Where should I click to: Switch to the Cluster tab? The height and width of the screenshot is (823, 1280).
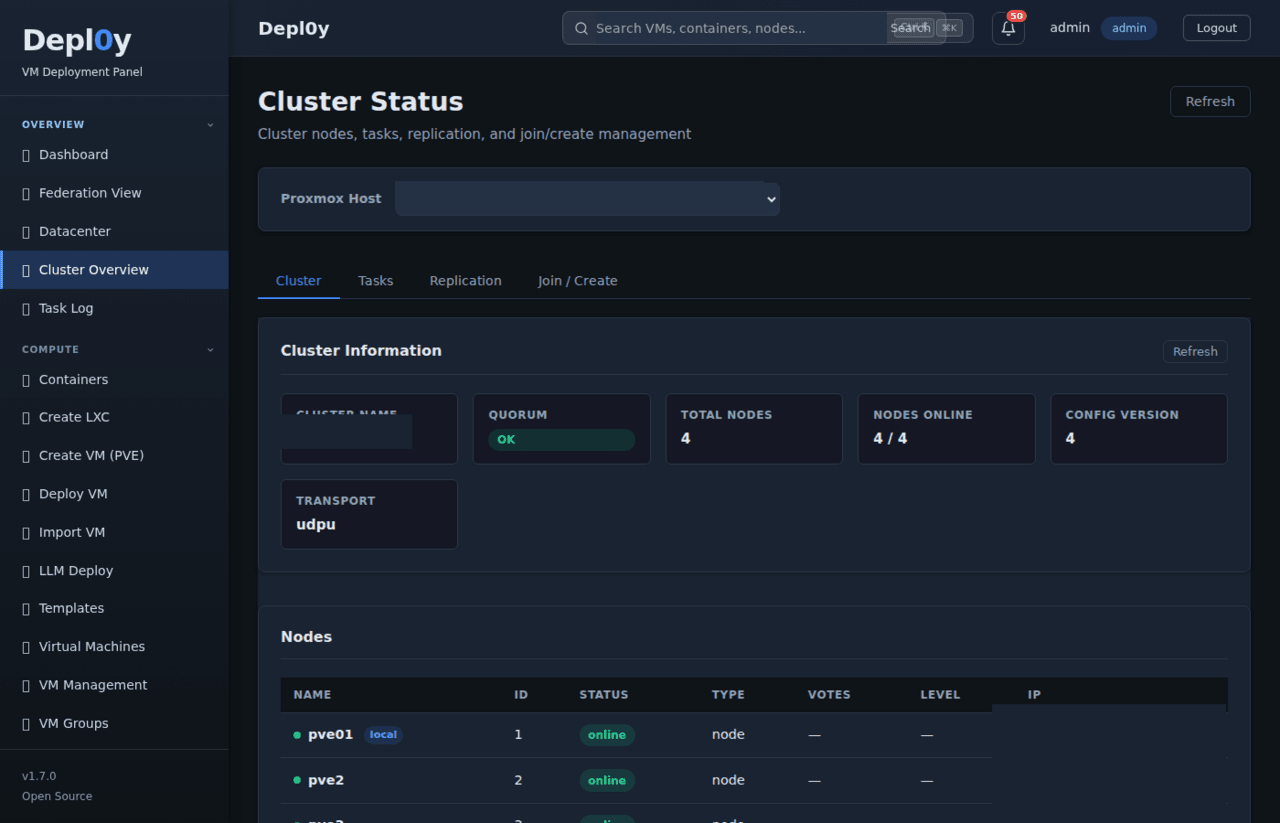(298, 281)
